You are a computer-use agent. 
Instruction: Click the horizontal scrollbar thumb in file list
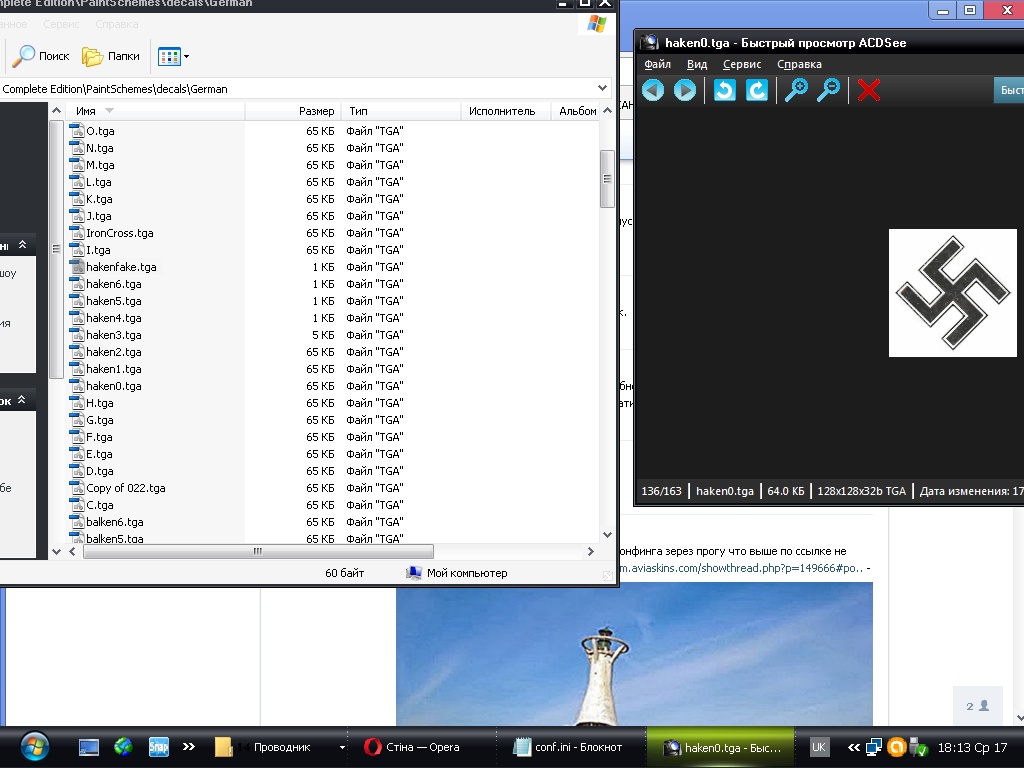click(x=258, y=551)
